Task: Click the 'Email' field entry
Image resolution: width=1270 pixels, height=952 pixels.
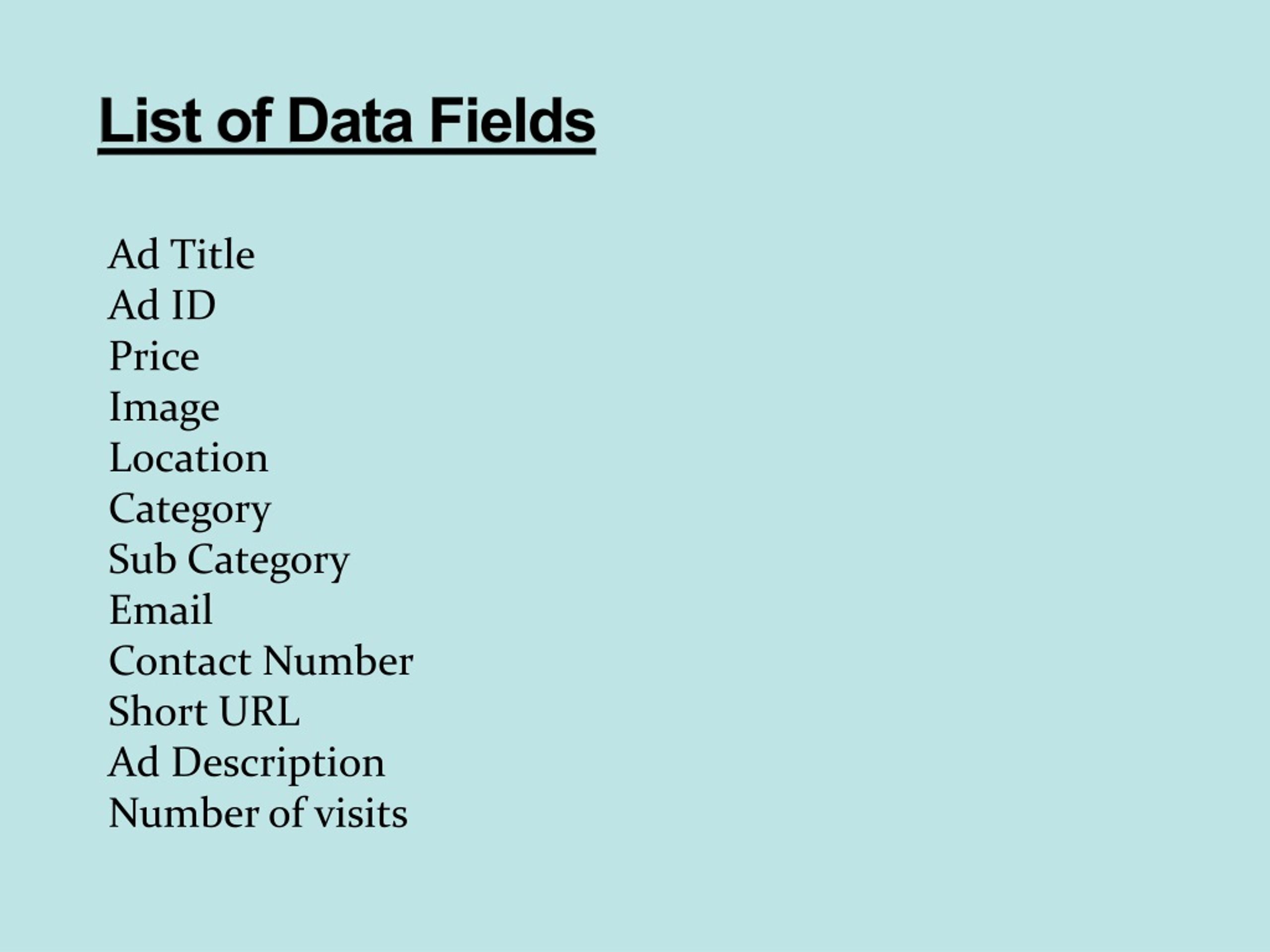Action: click(x=161, y=610)
